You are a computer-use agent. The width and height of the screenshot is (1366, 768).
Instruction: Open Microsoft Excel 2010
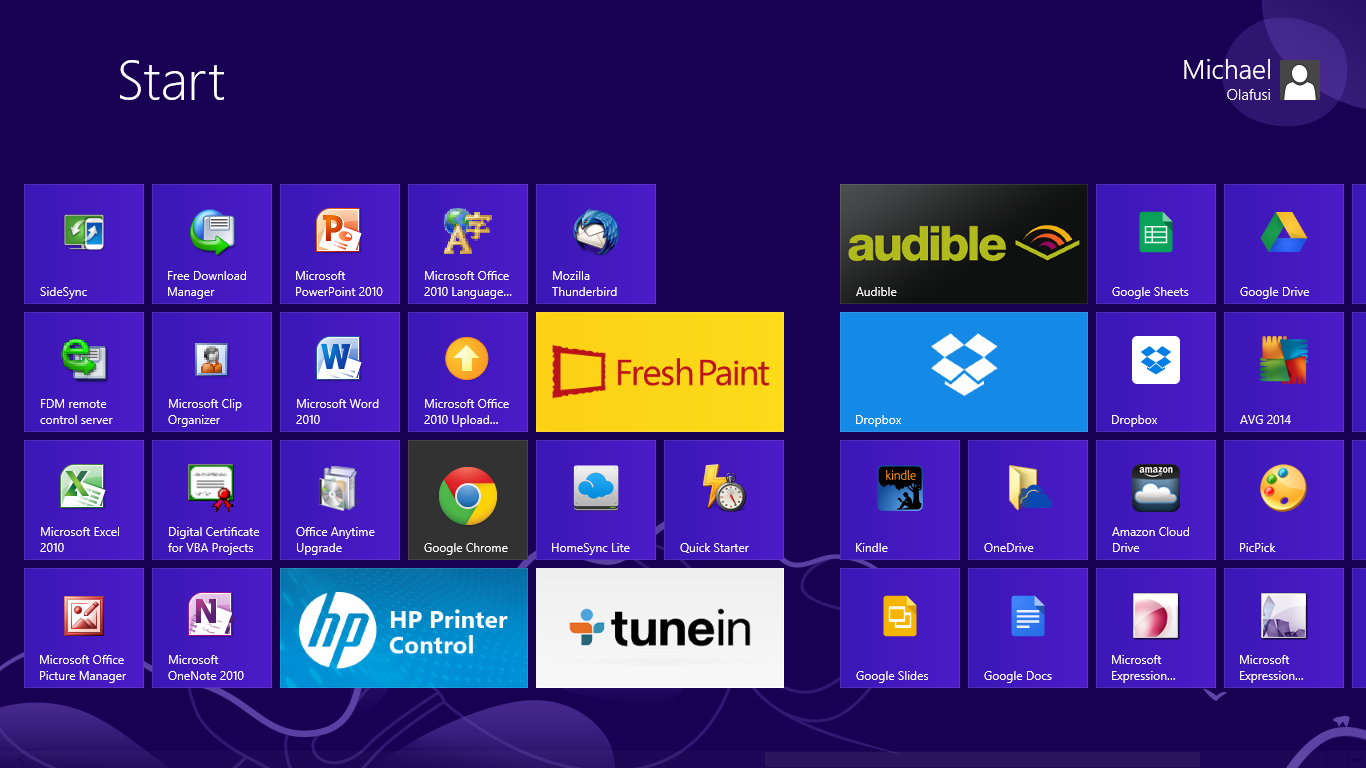coord(84,500)
